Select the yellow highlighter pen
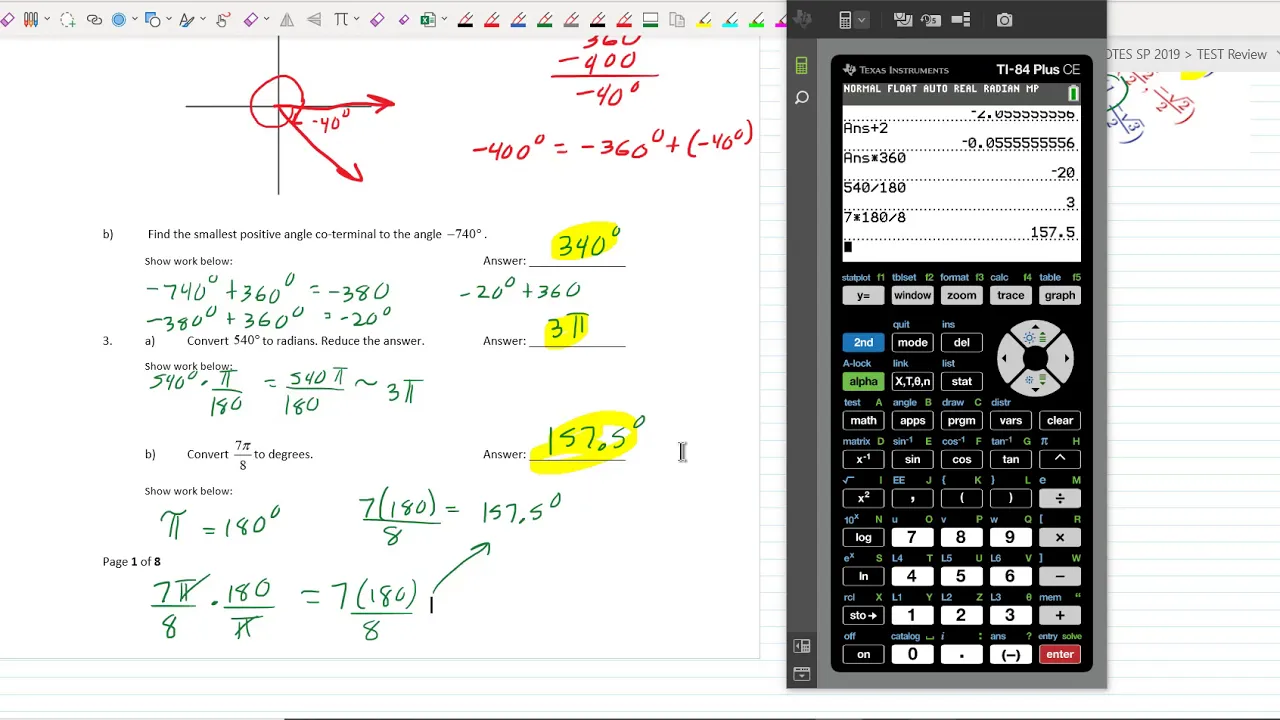This screenshot has height=720, width=1280. pyautogui.click(x=704, y=19)
